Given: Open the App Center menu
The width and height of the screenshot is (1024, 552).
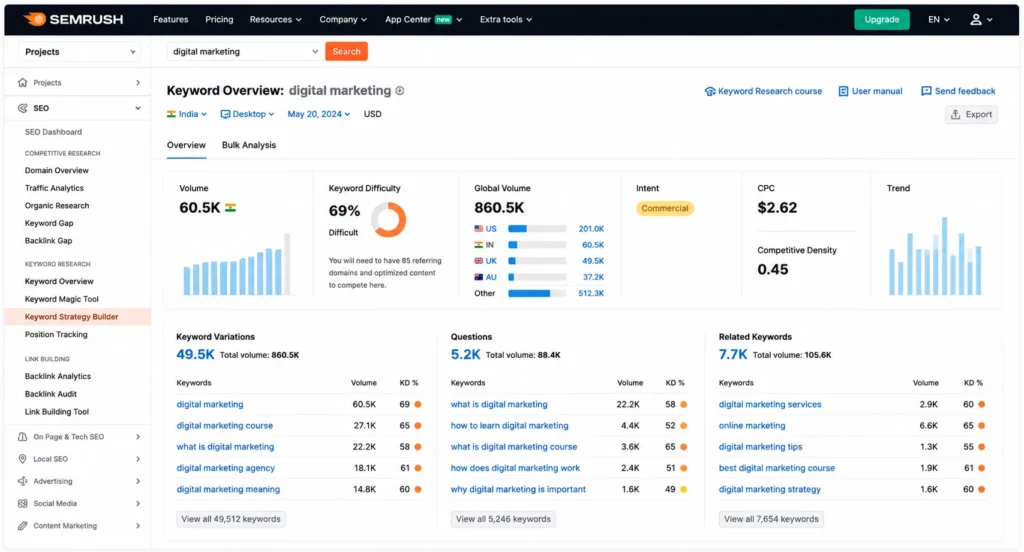Looking at the screenshot, I should [423, 20].
